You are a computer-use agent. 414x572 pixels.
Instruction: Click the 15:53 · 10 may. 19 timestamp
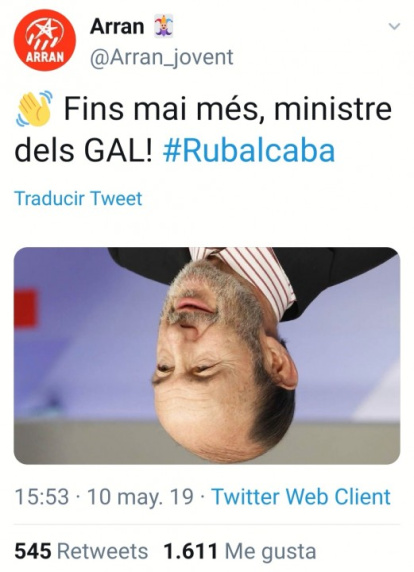[104, 497]
